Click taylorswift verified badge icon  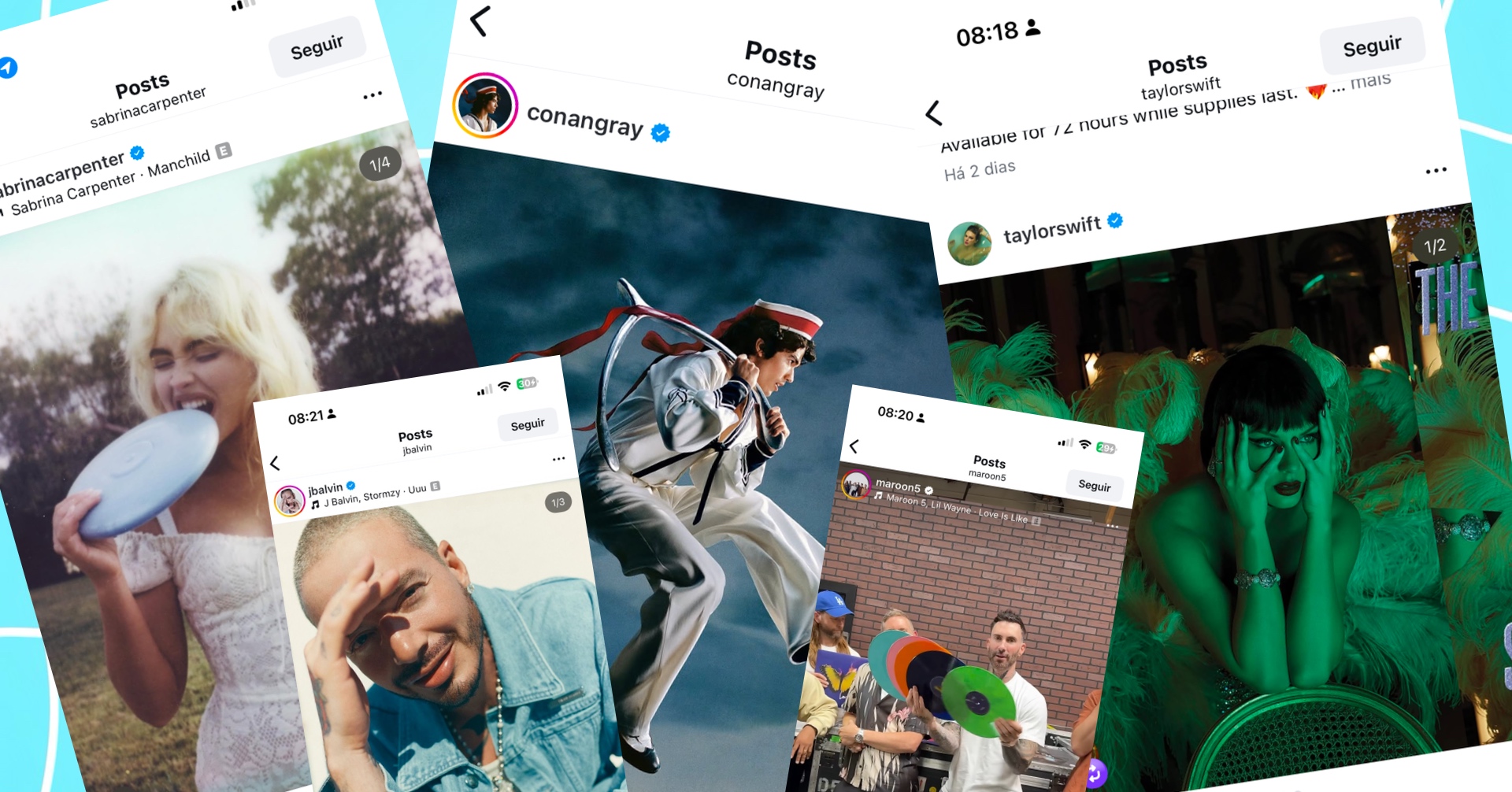click(1115, 220)
